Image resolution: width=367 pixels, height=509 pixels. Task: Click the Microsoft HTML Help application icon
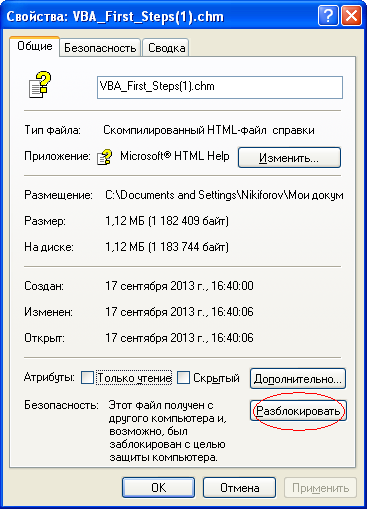pos(104,157)
